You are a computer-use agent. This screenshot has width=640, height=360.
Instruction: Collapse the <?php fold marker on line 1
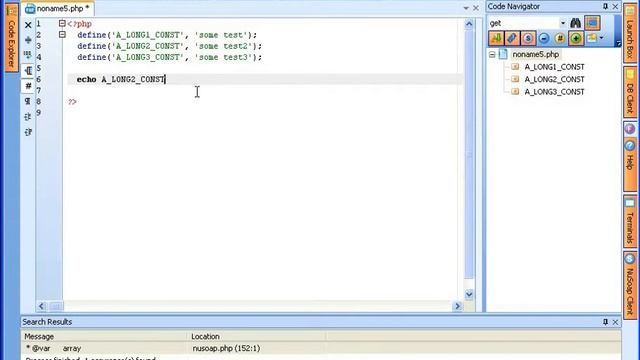(62, 24)
